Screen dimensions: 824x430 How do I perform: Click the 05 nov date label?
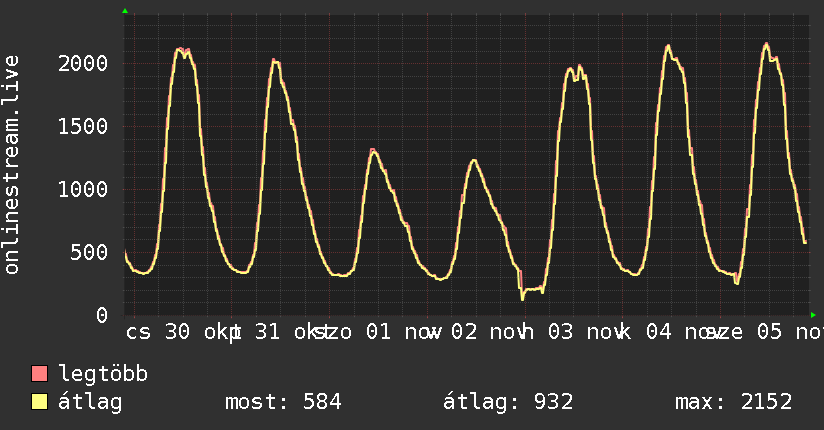[790, 332]
